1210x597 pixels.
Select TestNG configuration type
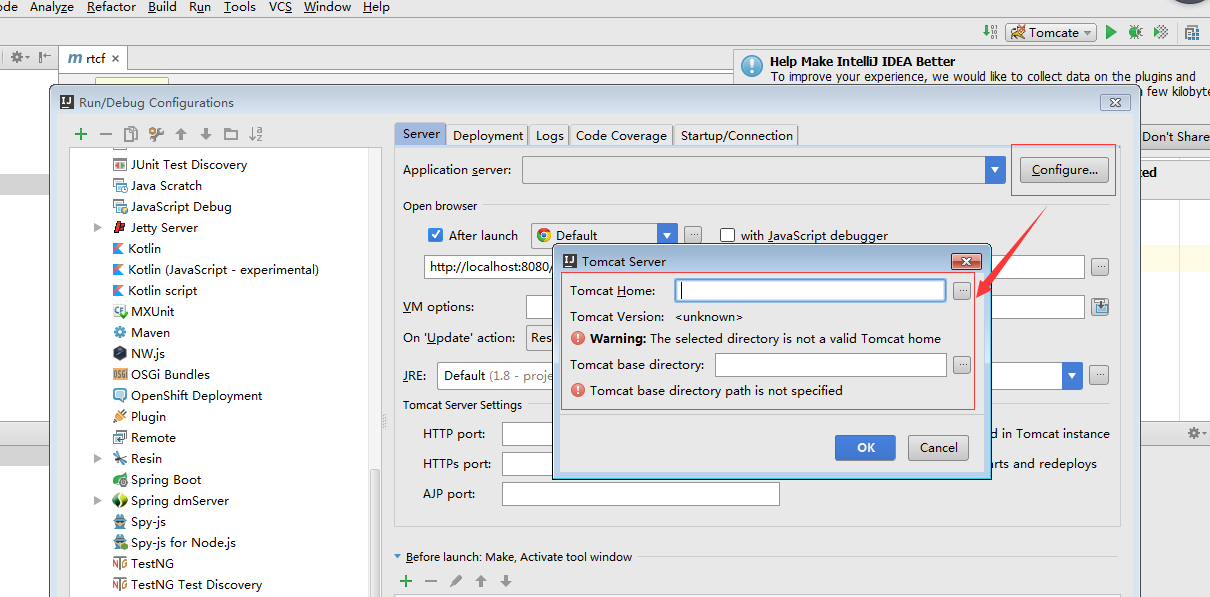143,564
